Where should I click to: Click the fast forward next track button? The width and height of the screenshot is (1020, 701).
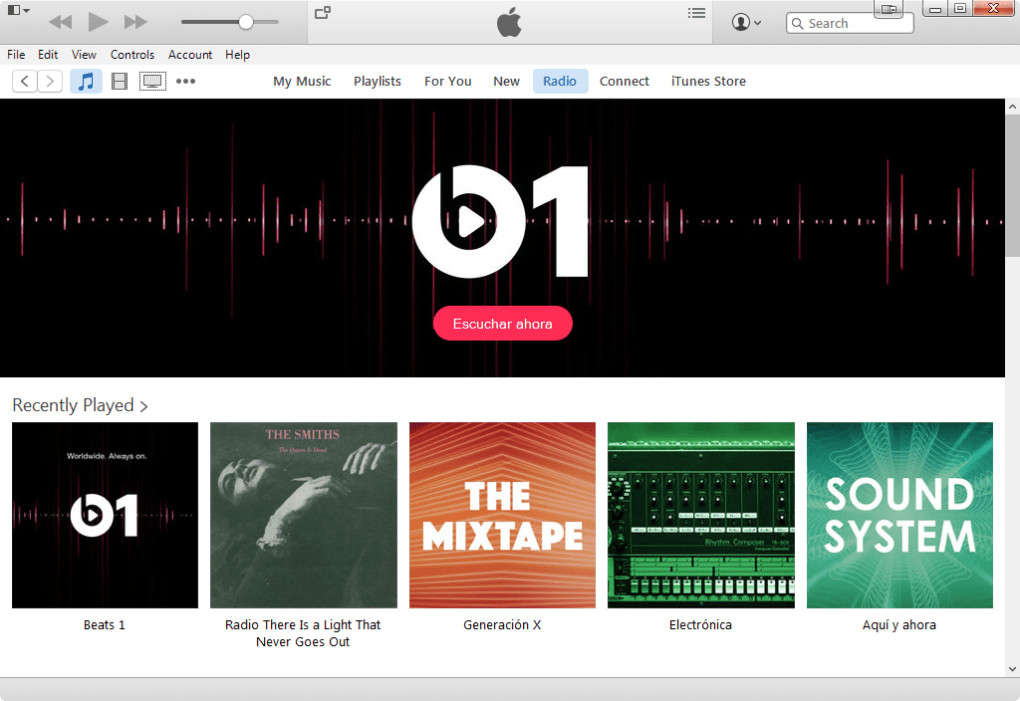(x=135, y=22)
